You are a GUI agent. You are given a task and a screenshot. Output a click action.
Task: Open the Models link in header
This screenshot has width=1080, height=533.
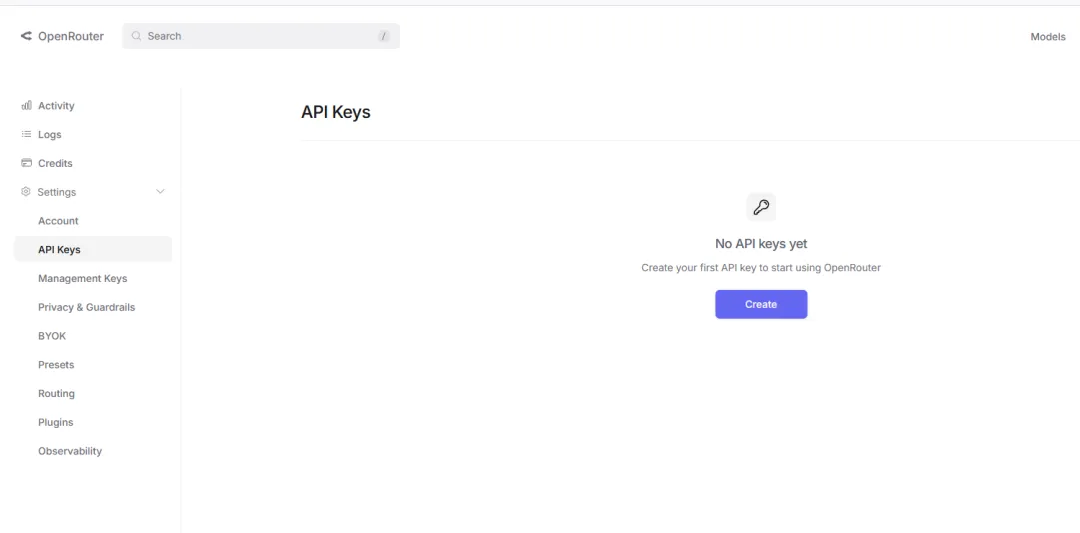[x=1048, y=36]
